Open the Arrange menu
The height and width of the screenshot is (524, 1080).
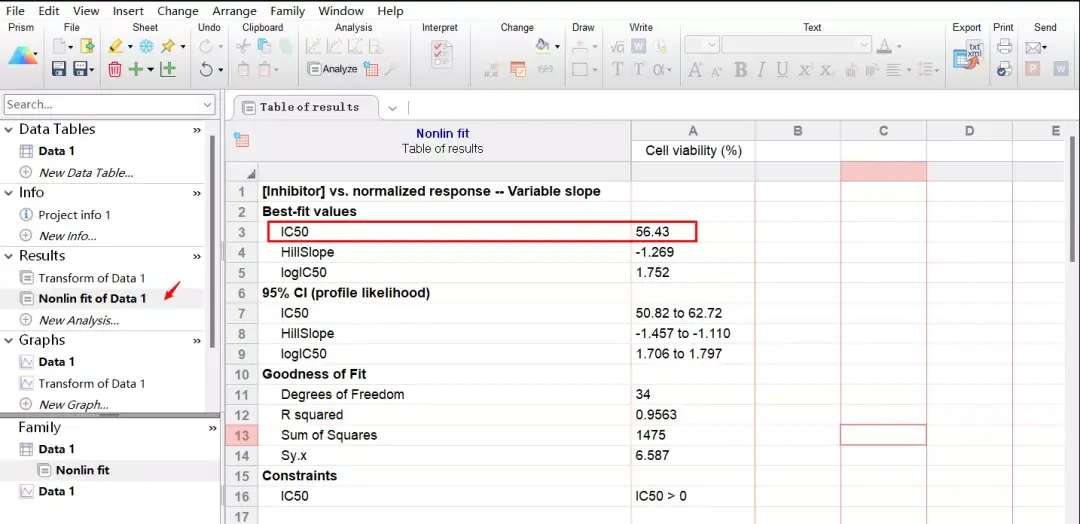(236, 11)
